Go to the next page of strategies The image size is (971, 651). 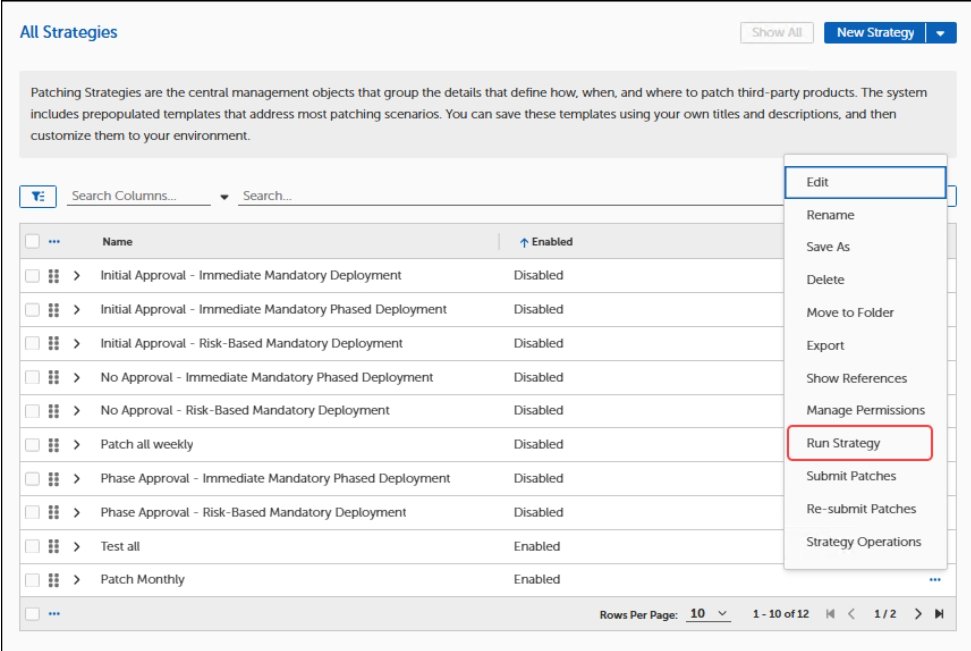click(918, 614)
